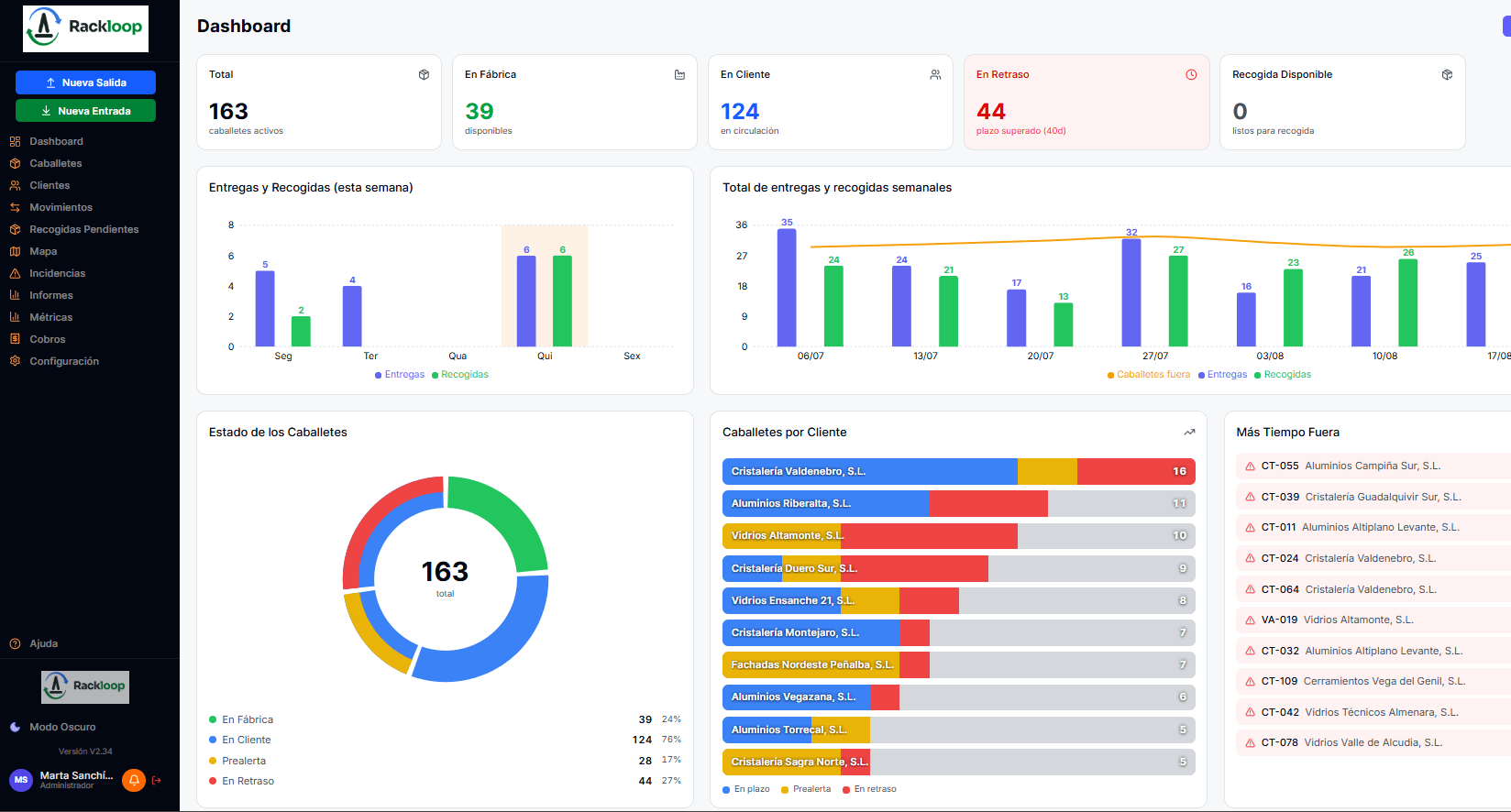The width and height of the screenshot is (1511, 812).
Task: Click the warning icon beside CT-064
Action: 1250,589
